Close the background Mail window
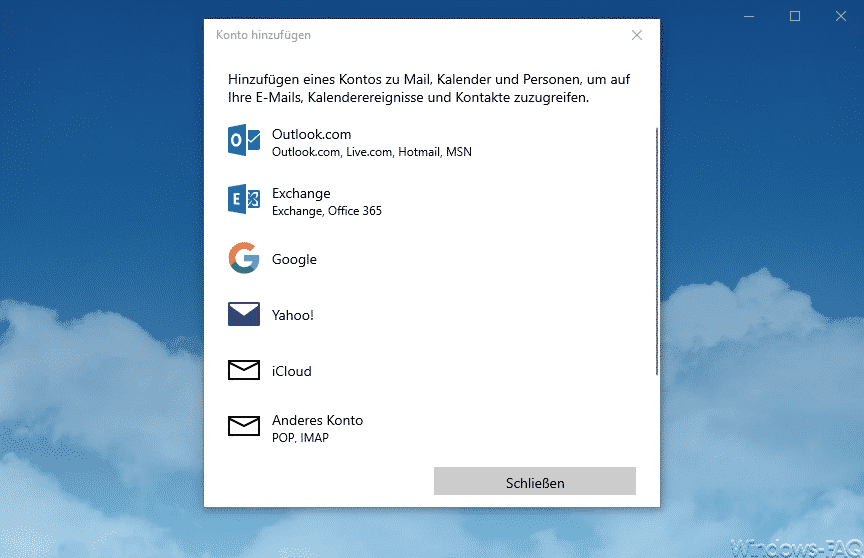The image size is (864, 558). 841,17
